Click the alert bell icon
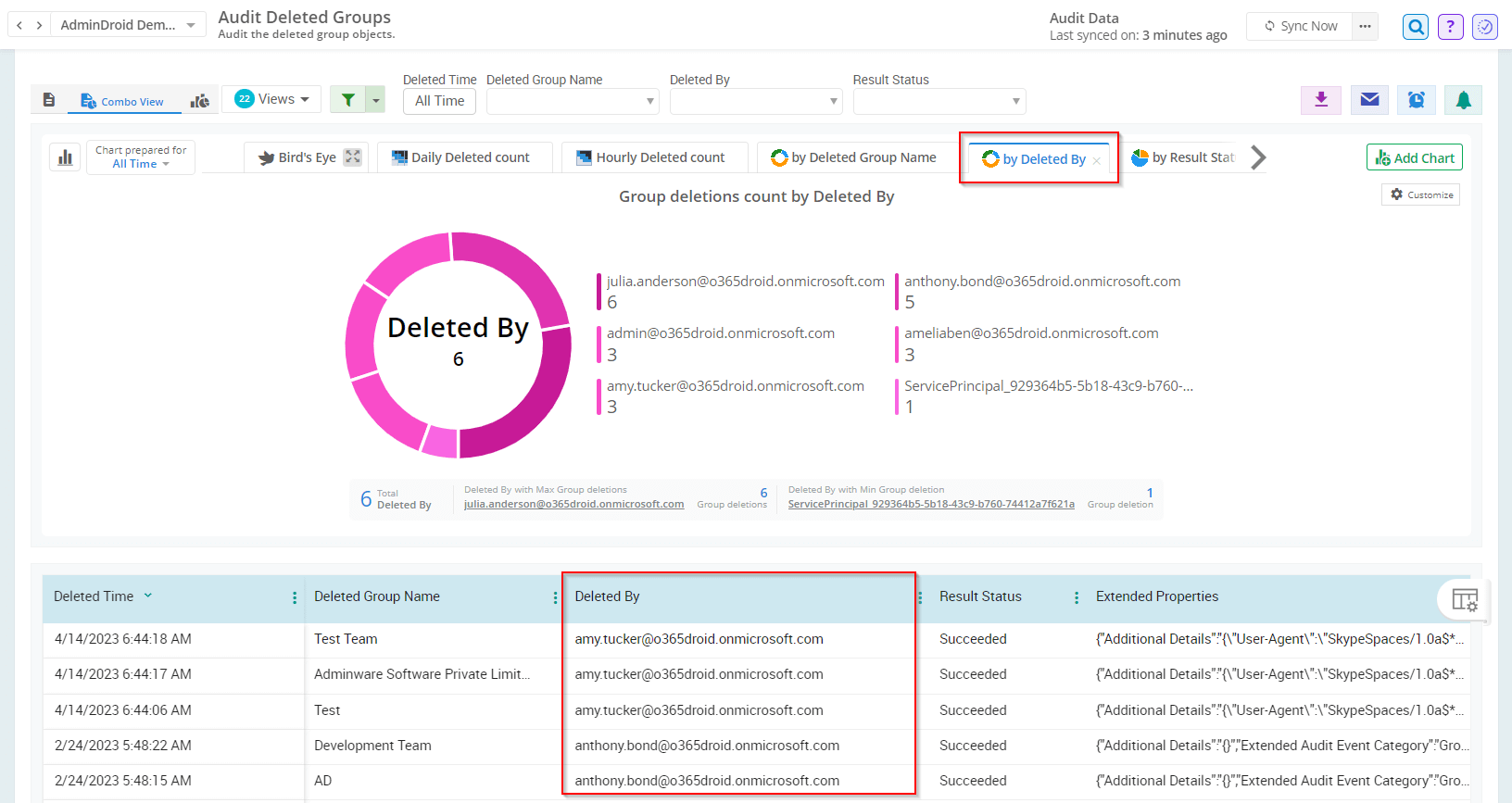The width and height of the screenshot is (1512, 803). tap(1464, 100)
